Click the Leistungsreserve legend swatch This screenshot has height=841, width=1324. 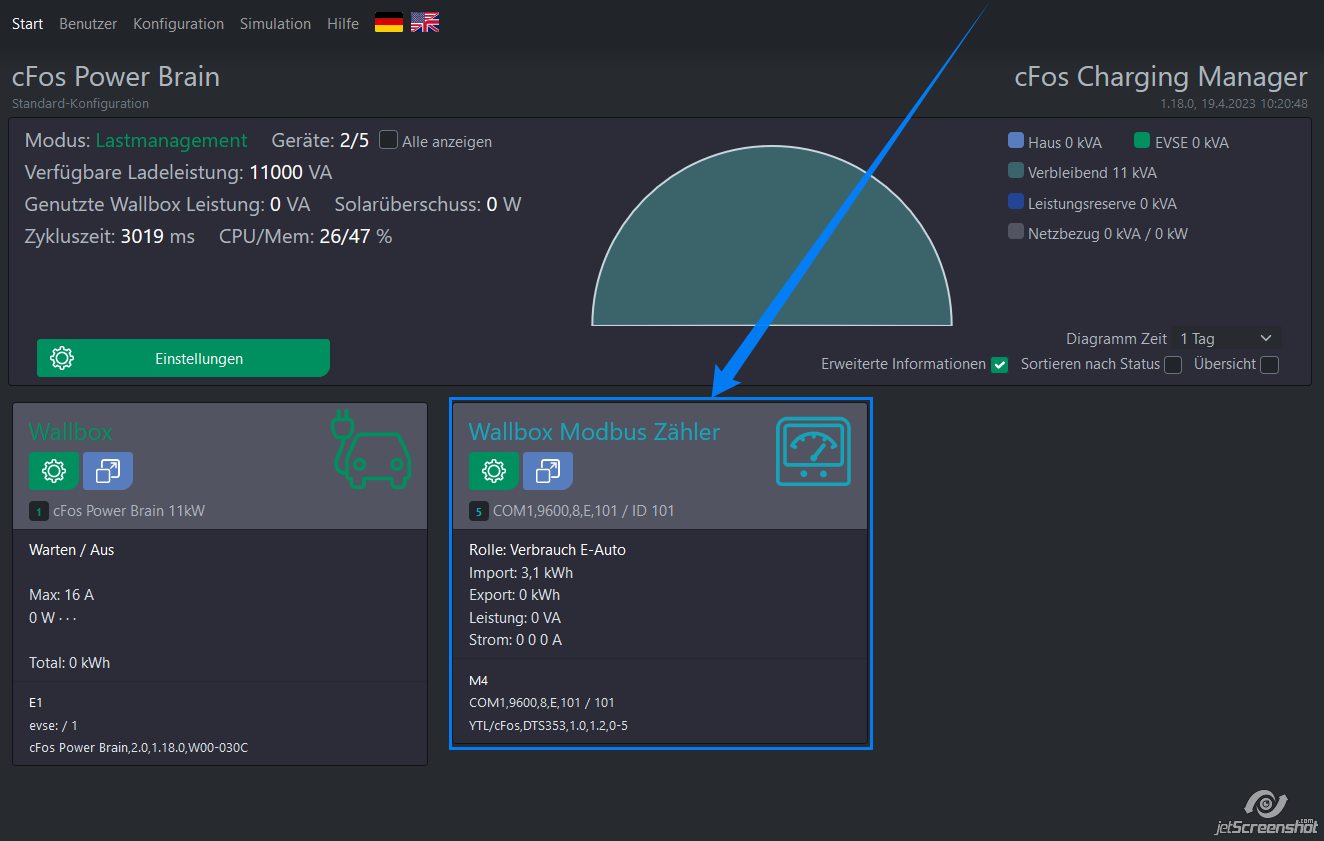pyautogui.click(x=1016, y=202)
